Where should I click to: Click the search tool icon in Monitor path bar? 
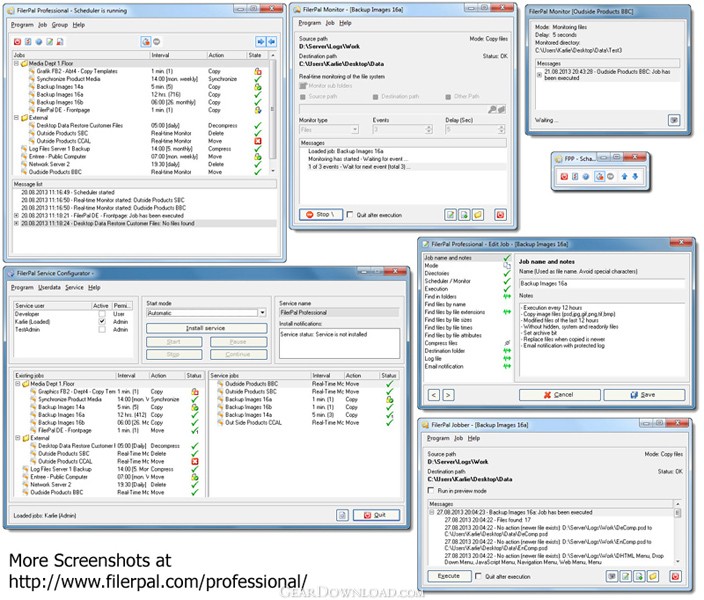(x=493, y=109)
